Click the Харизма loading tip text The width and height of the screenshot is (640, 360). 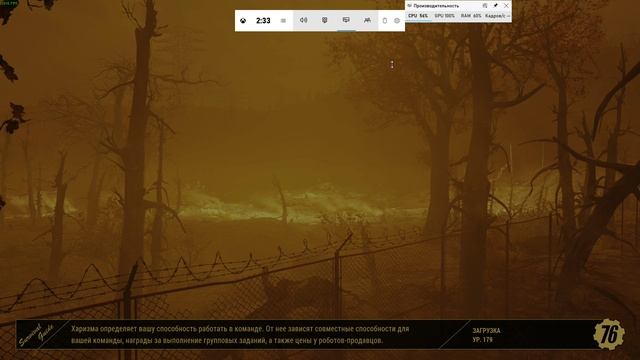coord(240,334)
